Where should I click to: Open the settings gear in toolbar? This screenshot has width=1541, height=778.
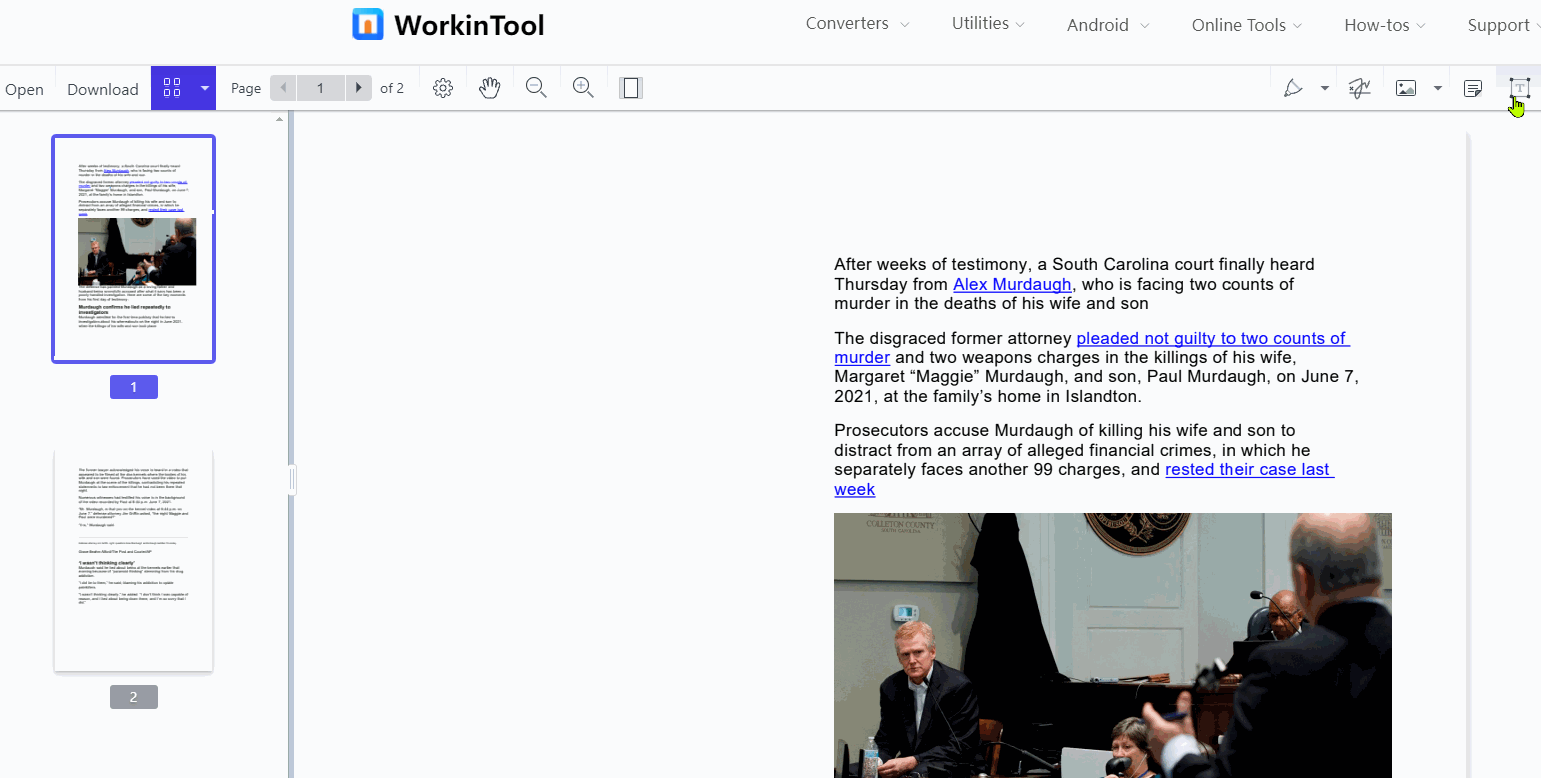(x=443, y=88)
